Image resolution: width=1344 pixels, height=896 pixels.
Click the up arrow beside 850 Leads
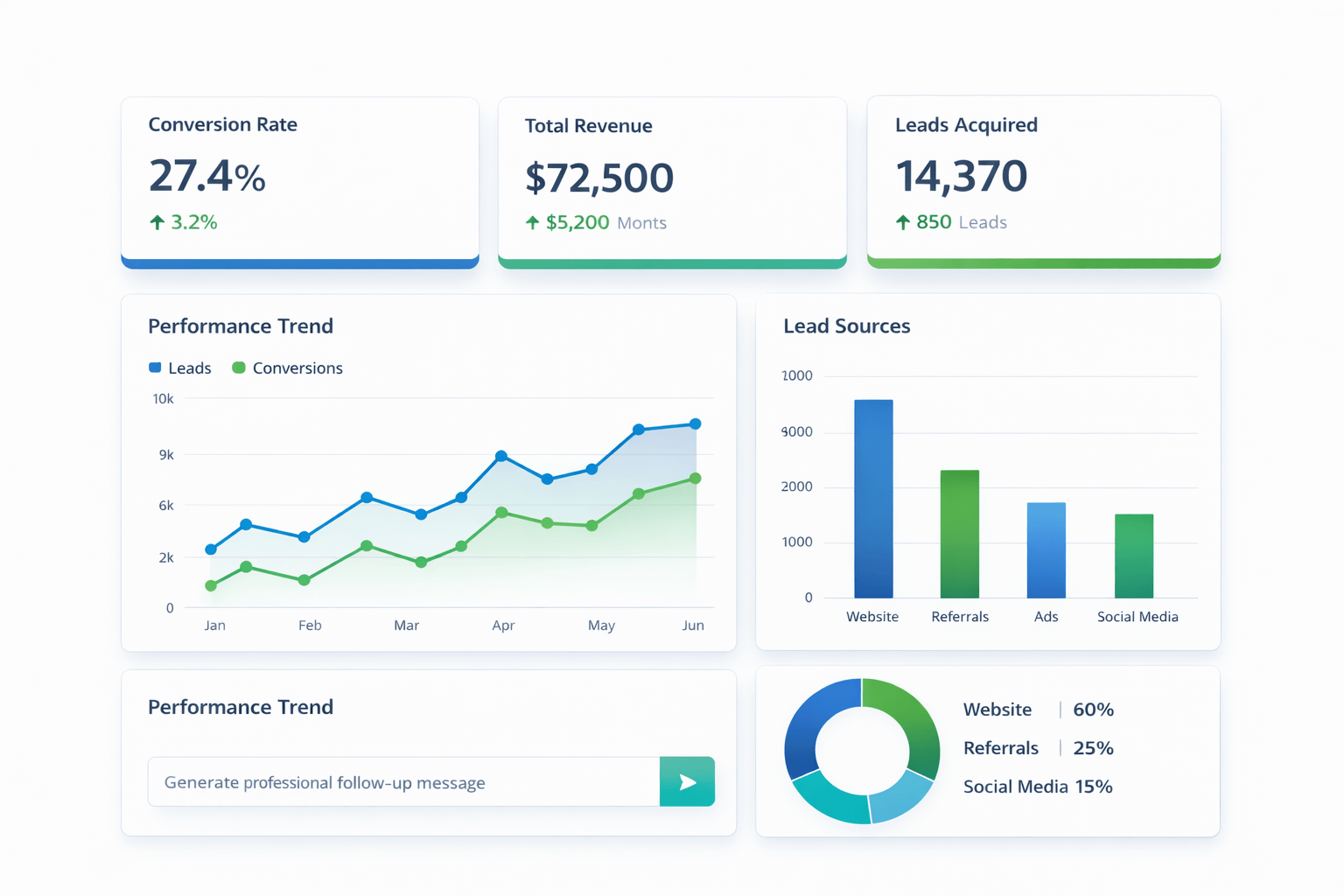pyautogui.click(x=903, y=222)
